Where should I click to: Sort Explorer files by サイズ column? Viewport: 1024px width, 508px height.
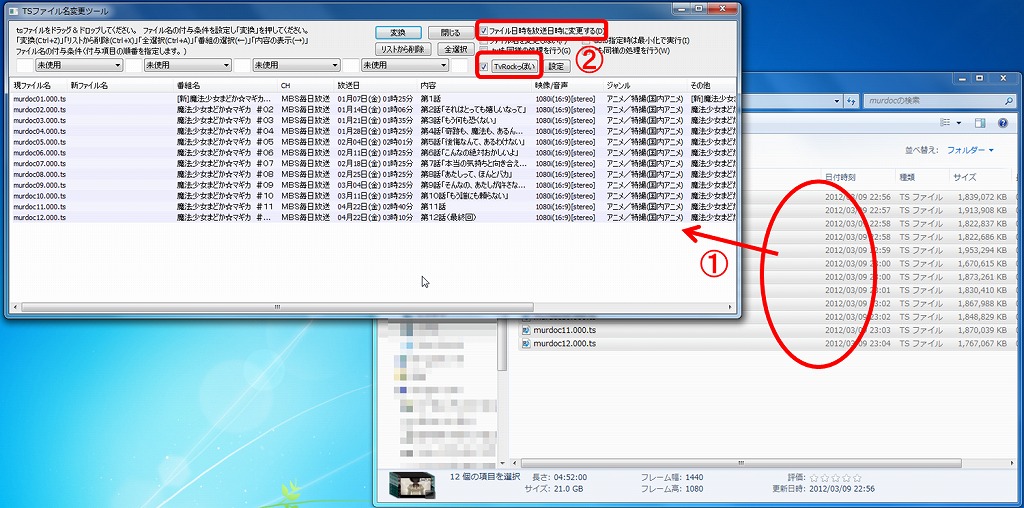(x=980, y=177)
